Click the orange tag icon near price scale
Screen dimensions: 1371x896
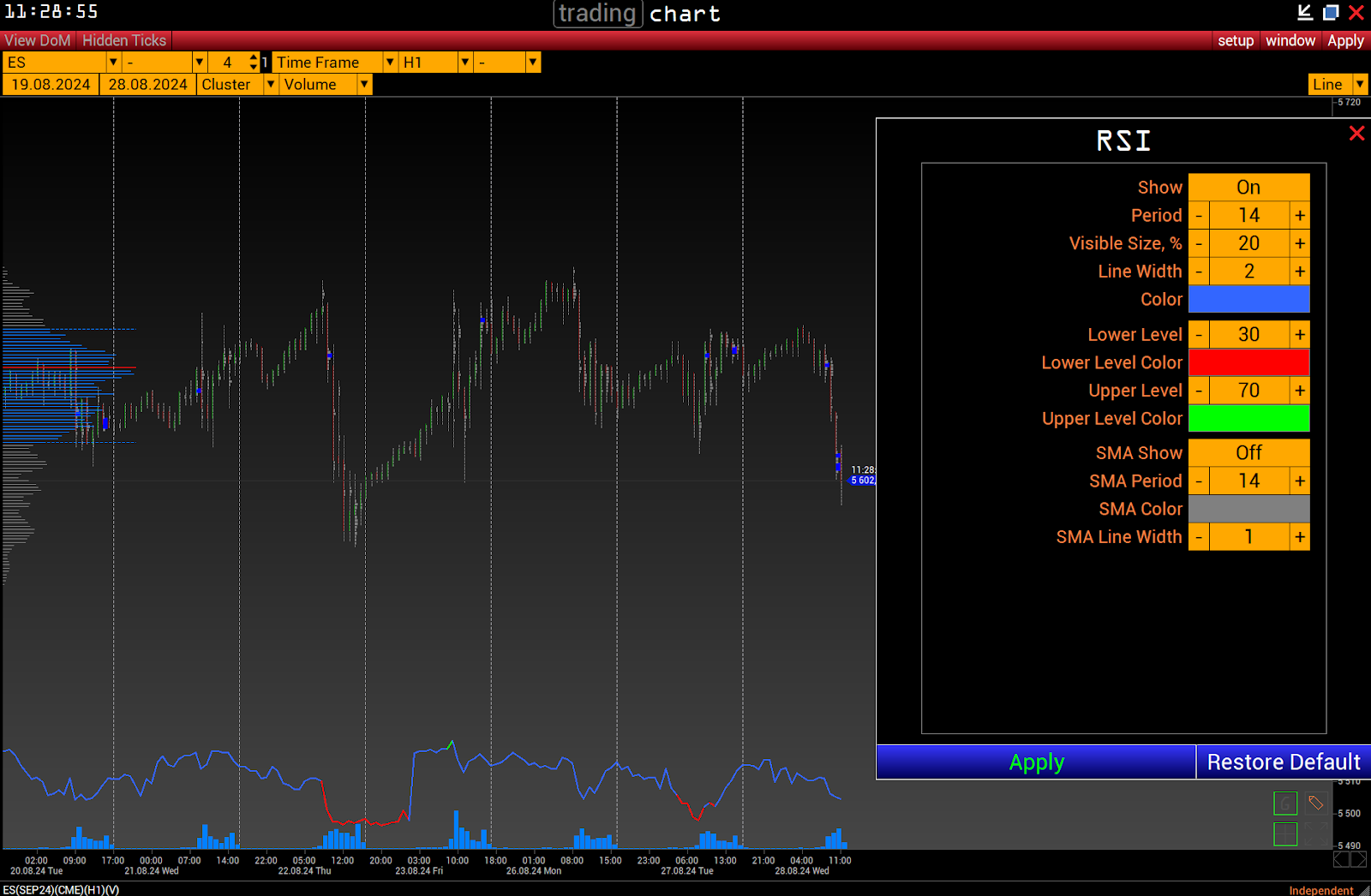pos(1314,803)
